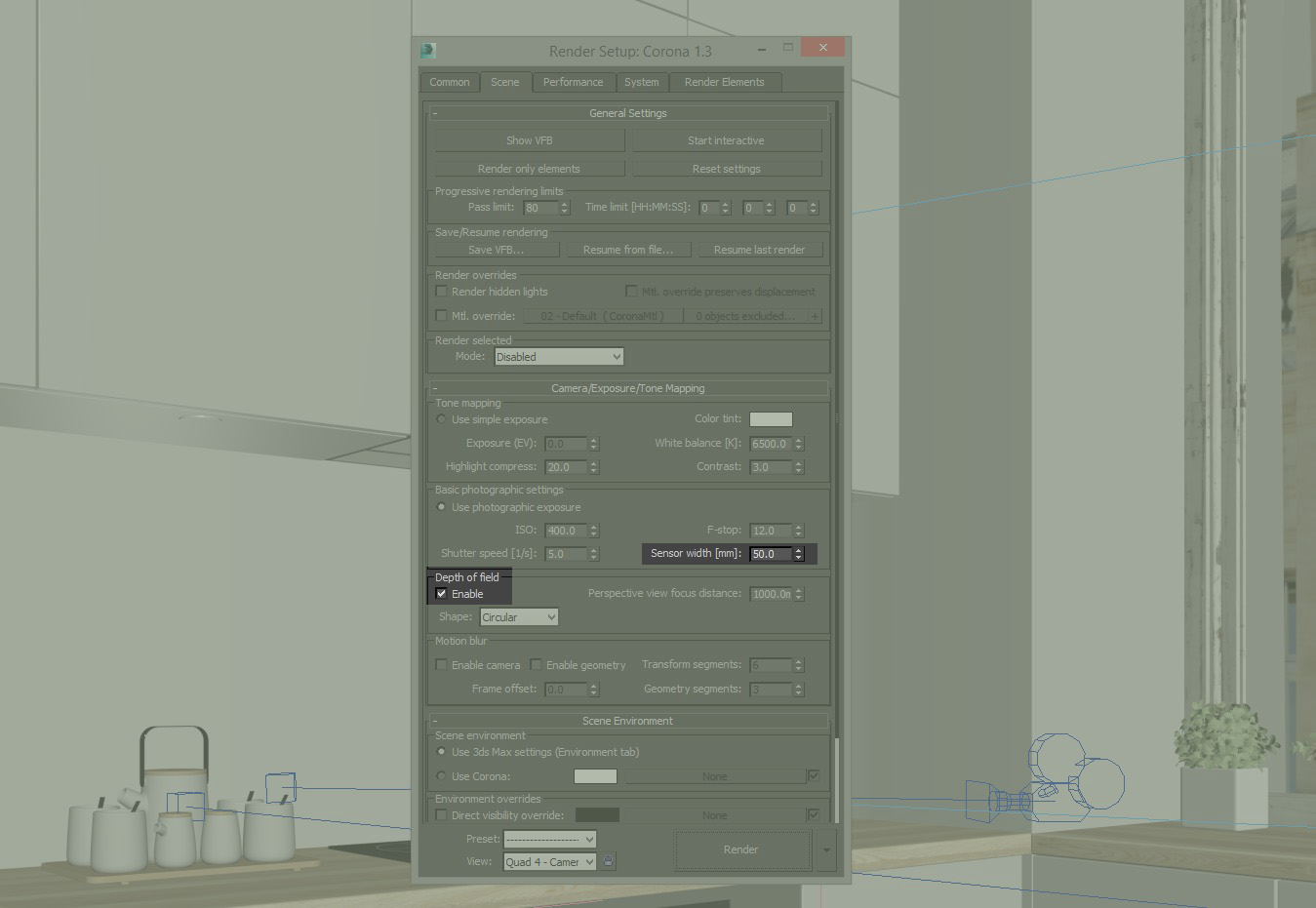Click the Sensor width spinner arrows

[799, 554]
